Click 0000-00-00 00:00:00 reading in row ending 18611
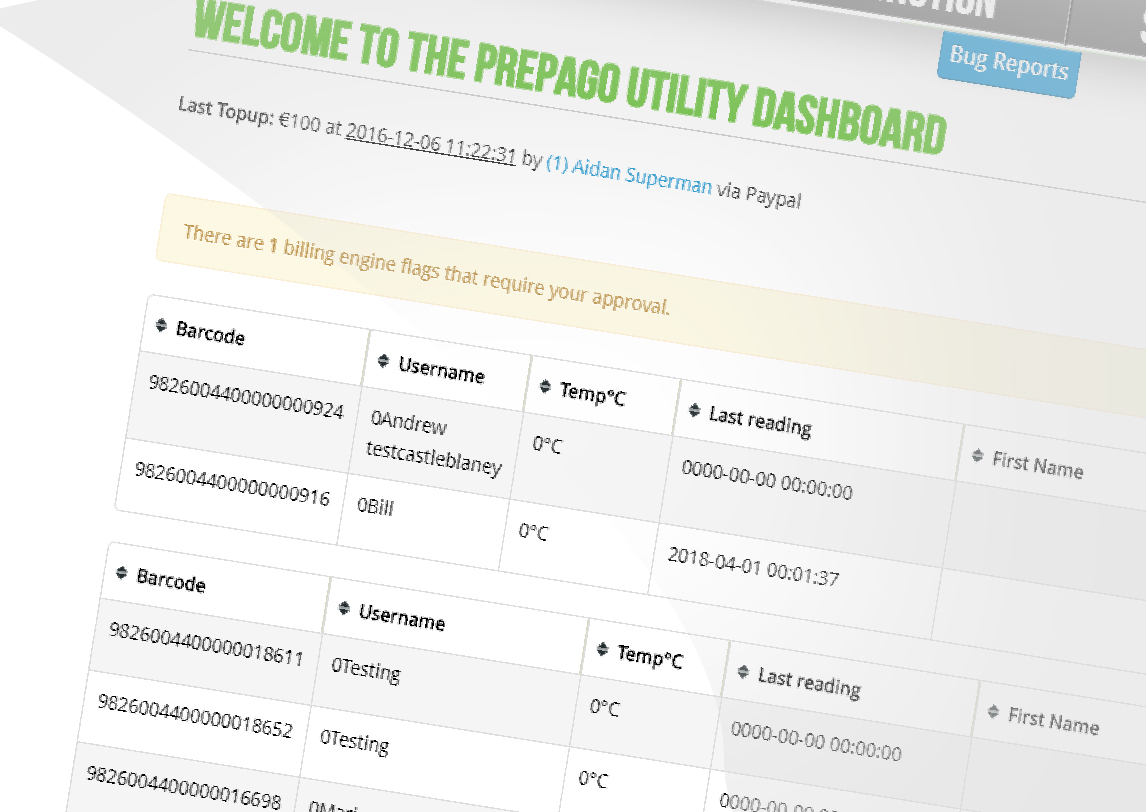This screenshot has width=1146, height=812. [x=816, y=740]
